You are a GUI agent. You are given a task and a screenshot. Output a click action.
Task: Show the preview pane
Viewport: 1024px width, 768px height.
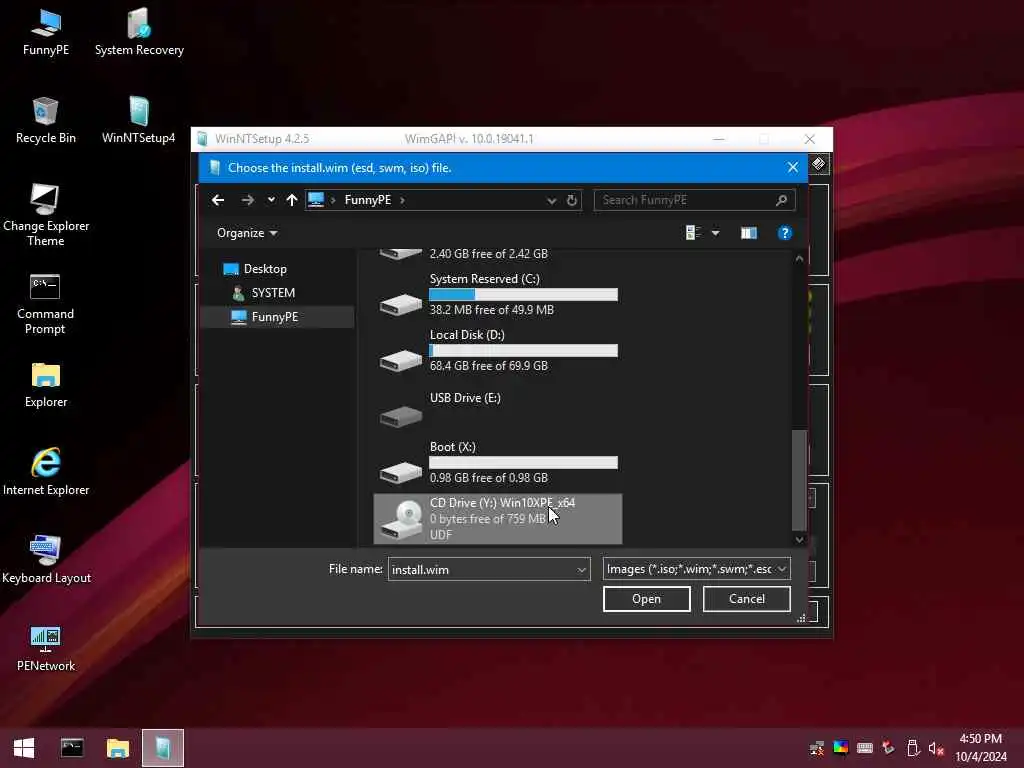click(x=748, y=233)
